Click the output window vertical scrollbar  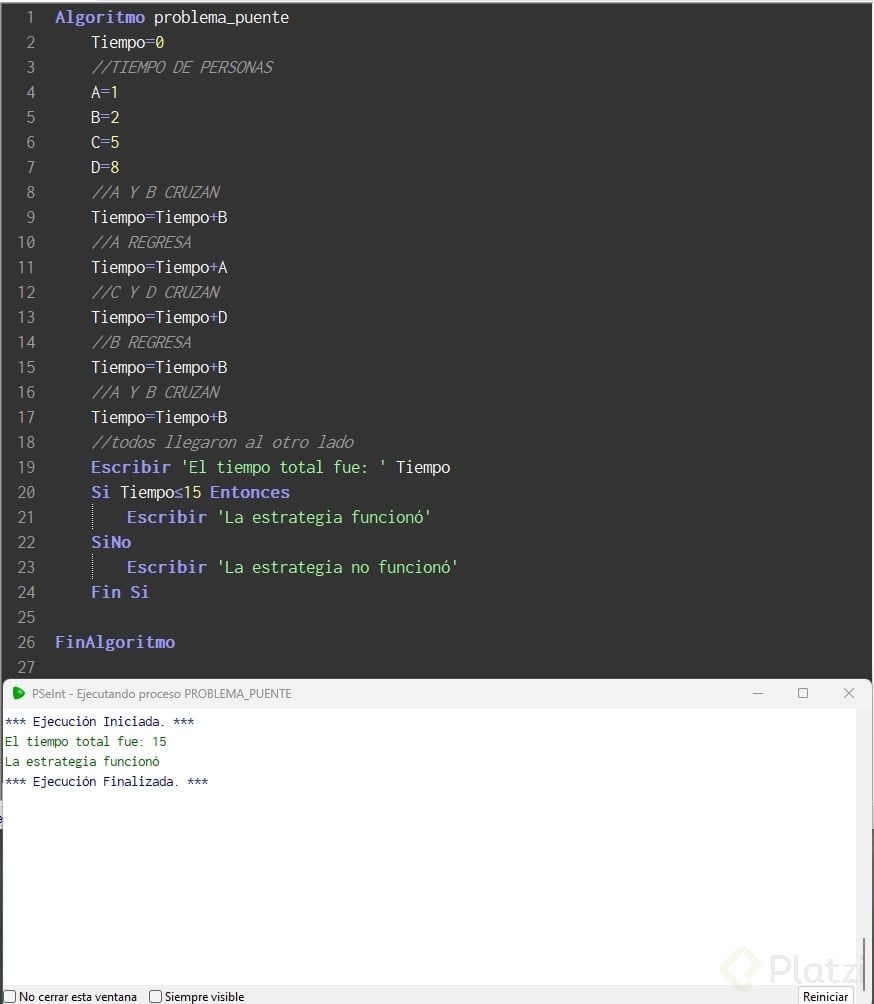pyautogui.click(x=864, y=960)
